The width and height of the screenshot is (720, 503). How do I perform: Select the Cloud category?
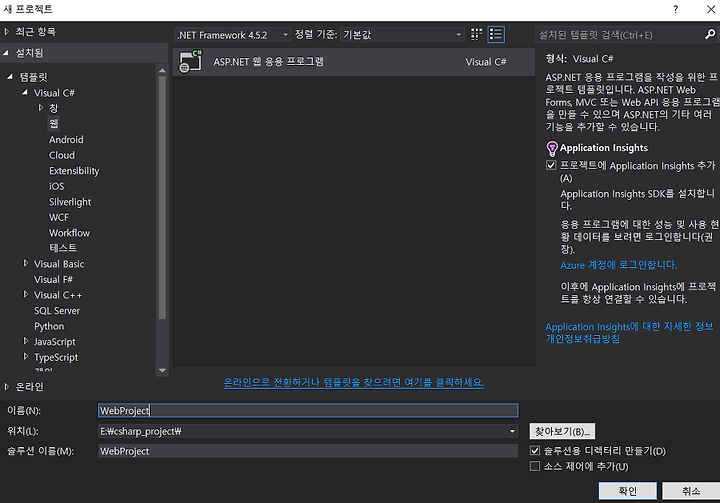pos(62,155)
